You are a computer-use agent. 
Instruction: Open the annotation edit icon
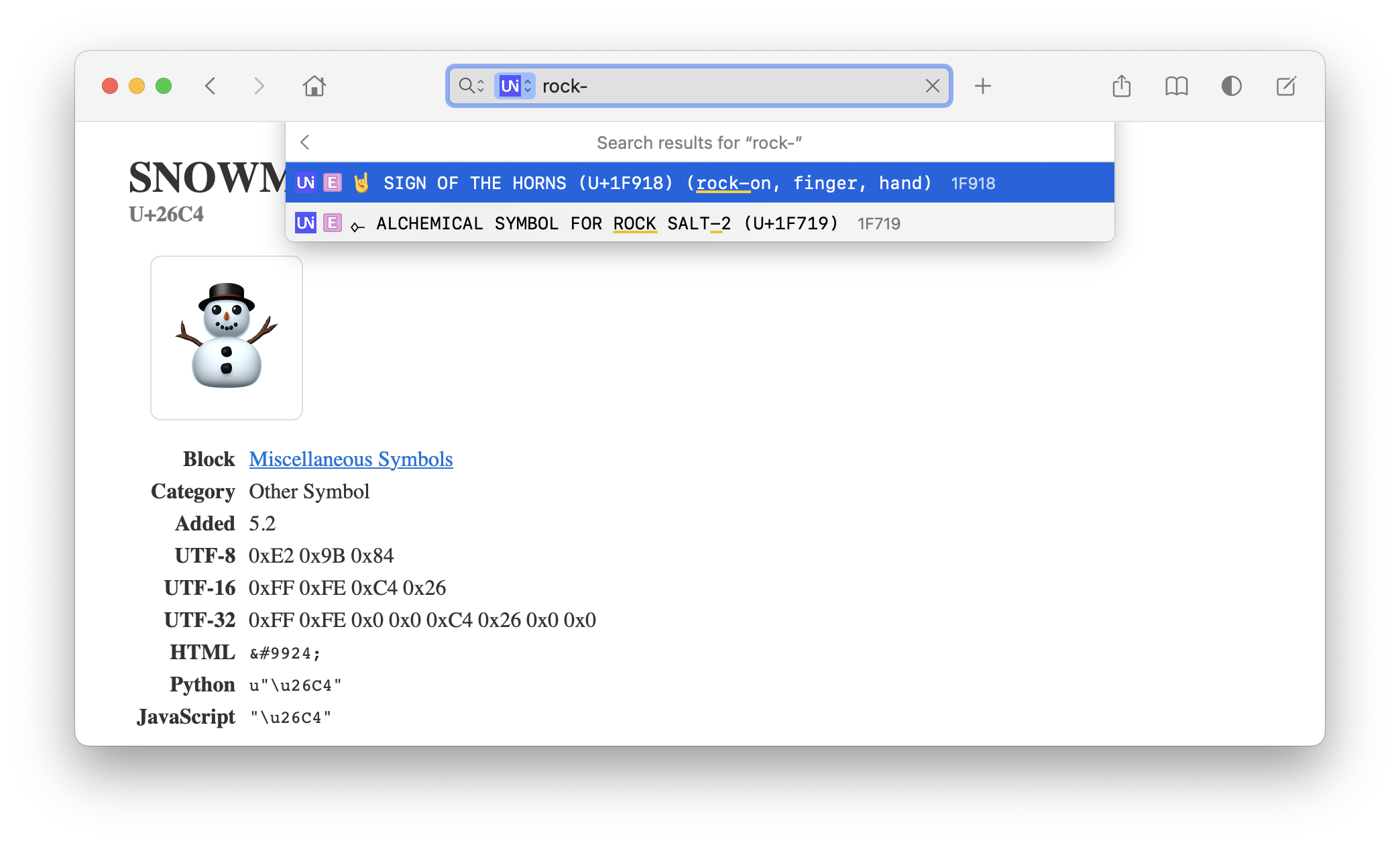tap(1286, 86)
